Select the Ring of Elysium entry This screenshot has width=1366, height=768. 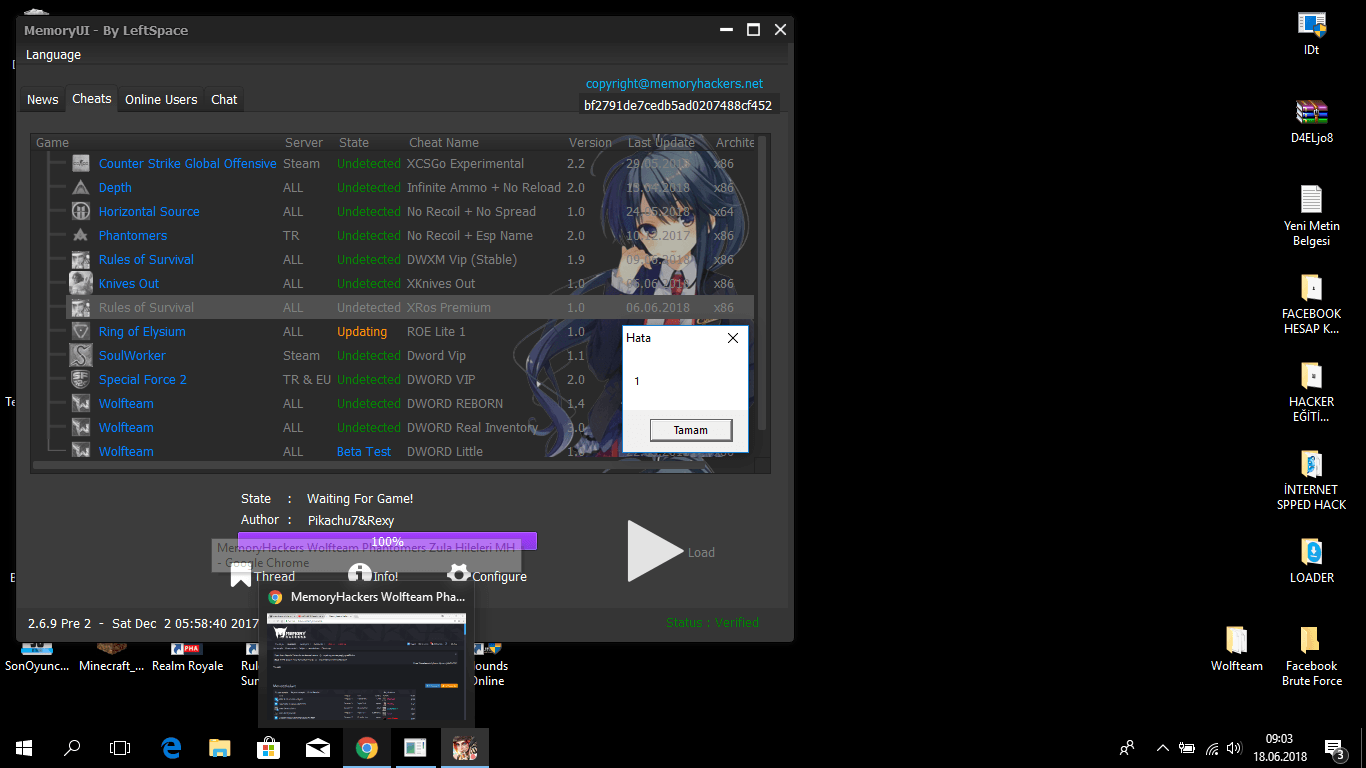[142, 332]
